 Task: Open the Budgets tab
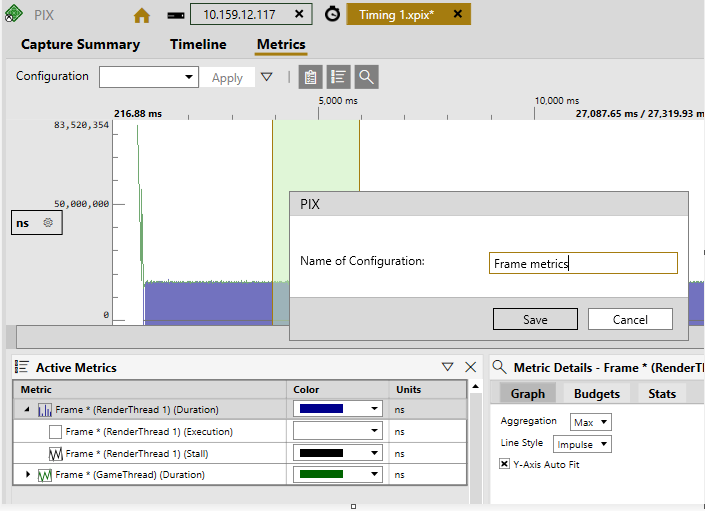597,394
